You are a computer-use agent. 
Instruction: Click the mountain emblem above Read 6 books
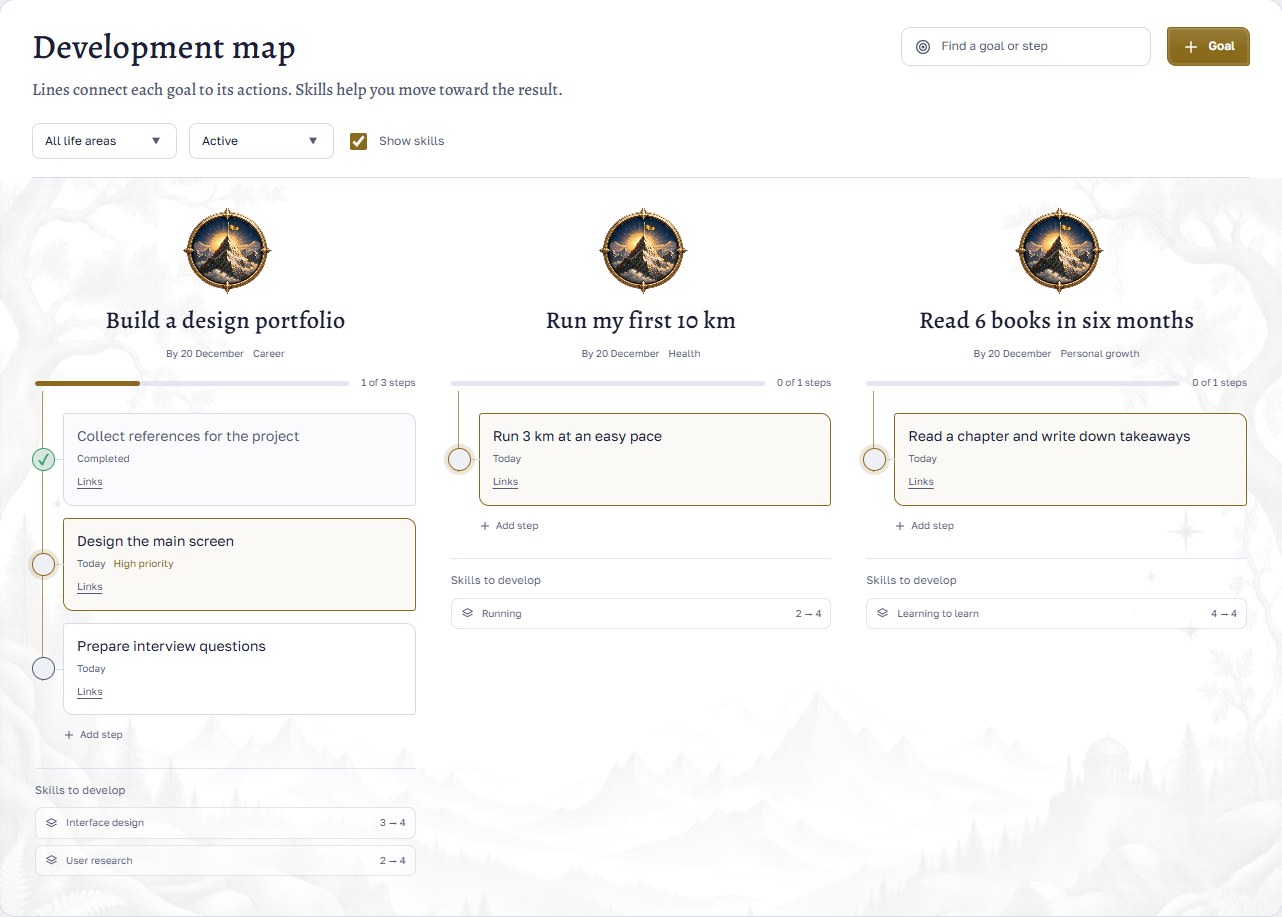pyautogui.click(x=1059, y=251)
